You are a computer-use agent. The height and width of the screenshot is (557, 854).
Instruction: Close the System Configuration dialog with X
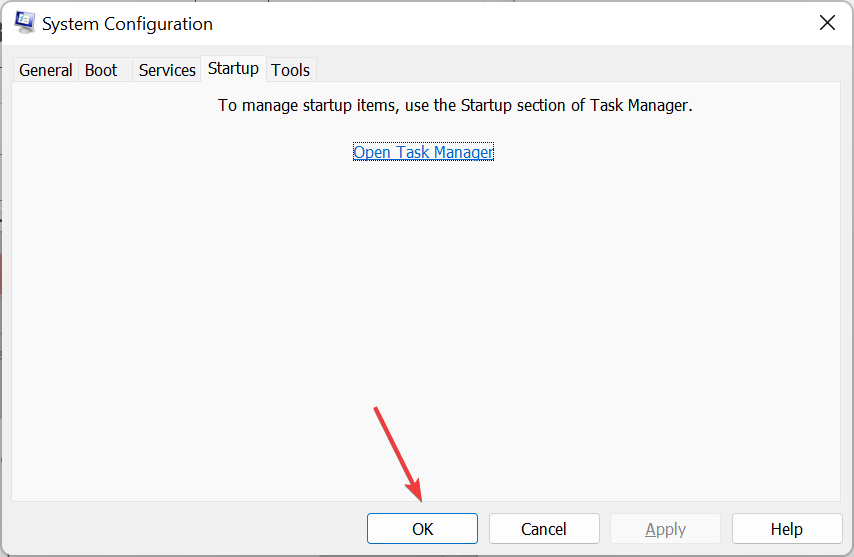[827, 23]
